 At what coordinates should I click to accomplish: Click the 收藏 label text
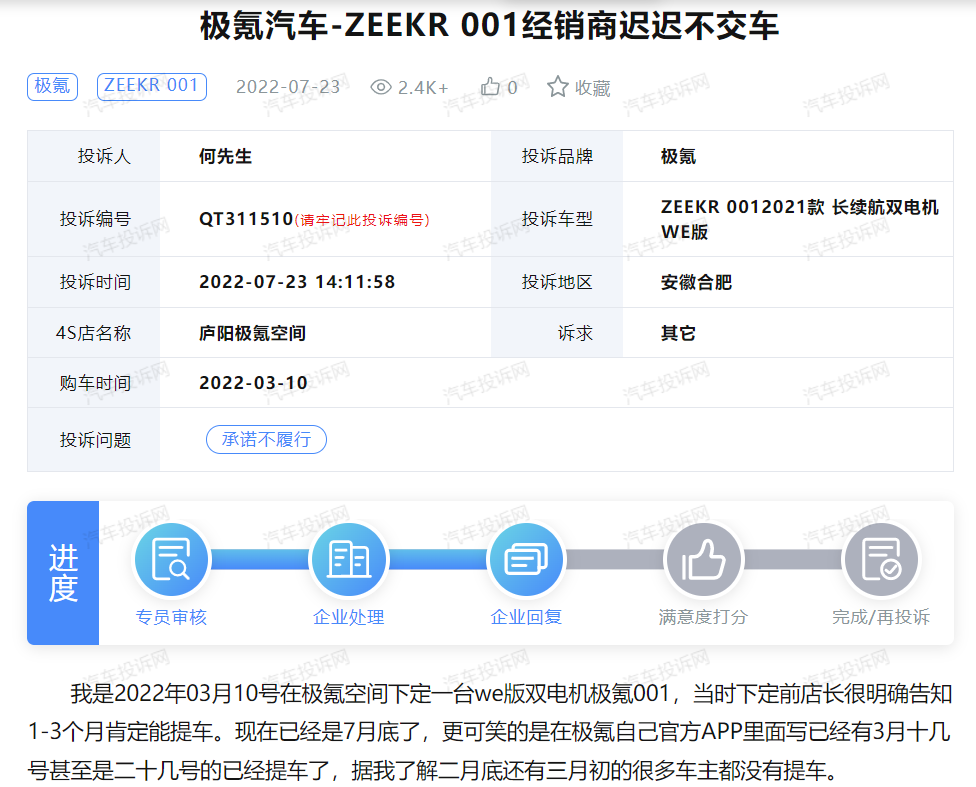tap(592, 88)
